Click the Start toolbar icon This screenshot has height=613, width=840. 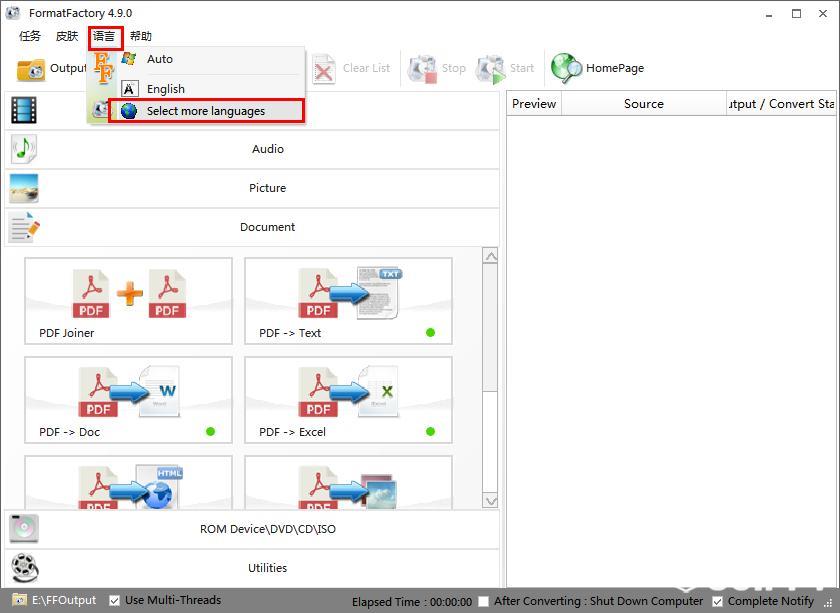(x=490, y=69)
